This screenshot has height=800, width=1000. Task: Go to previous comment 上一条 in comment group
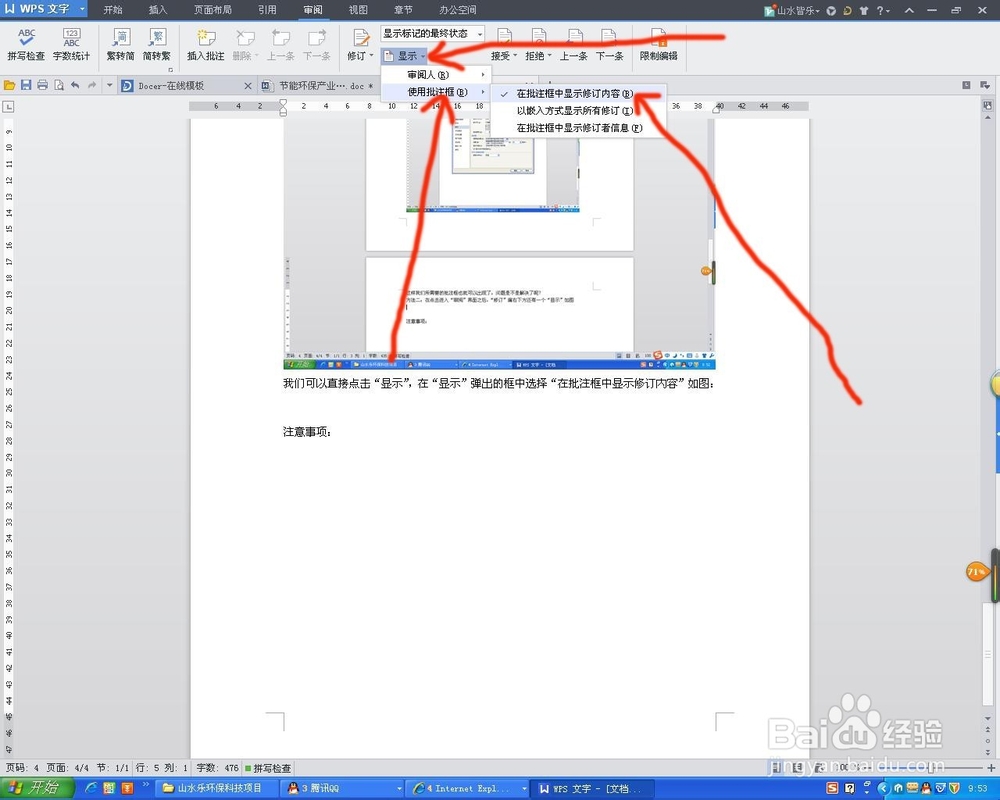[x=281, y=44]
